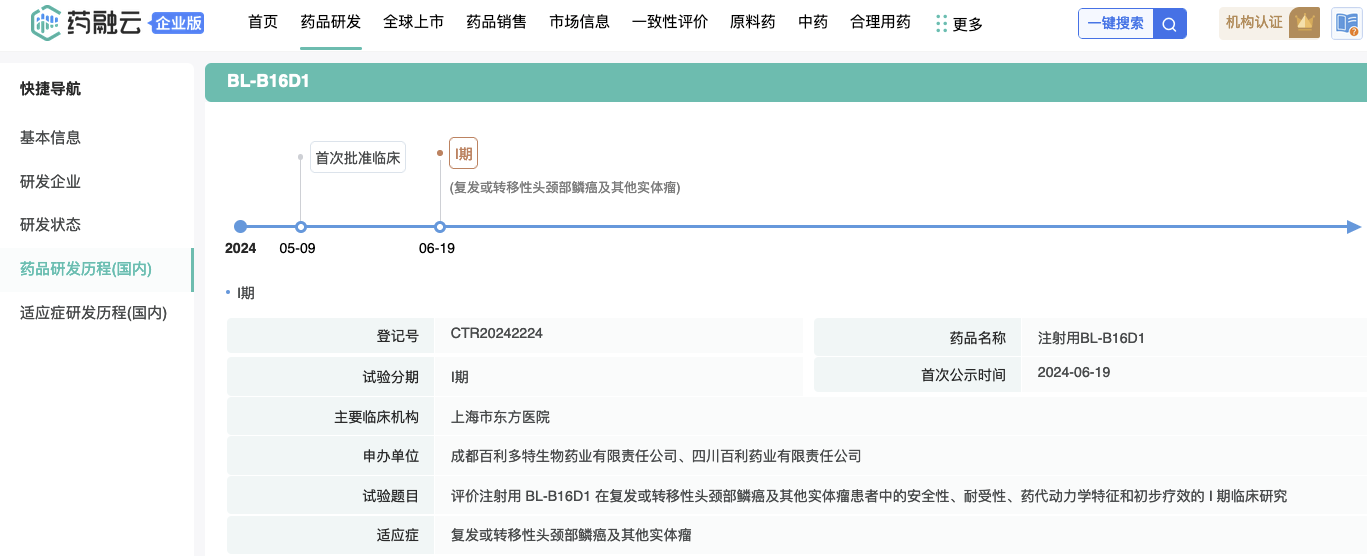The image size is (1367, 556).
Task: Click the 2024 timeline start dot
Action: pos(240,227)
